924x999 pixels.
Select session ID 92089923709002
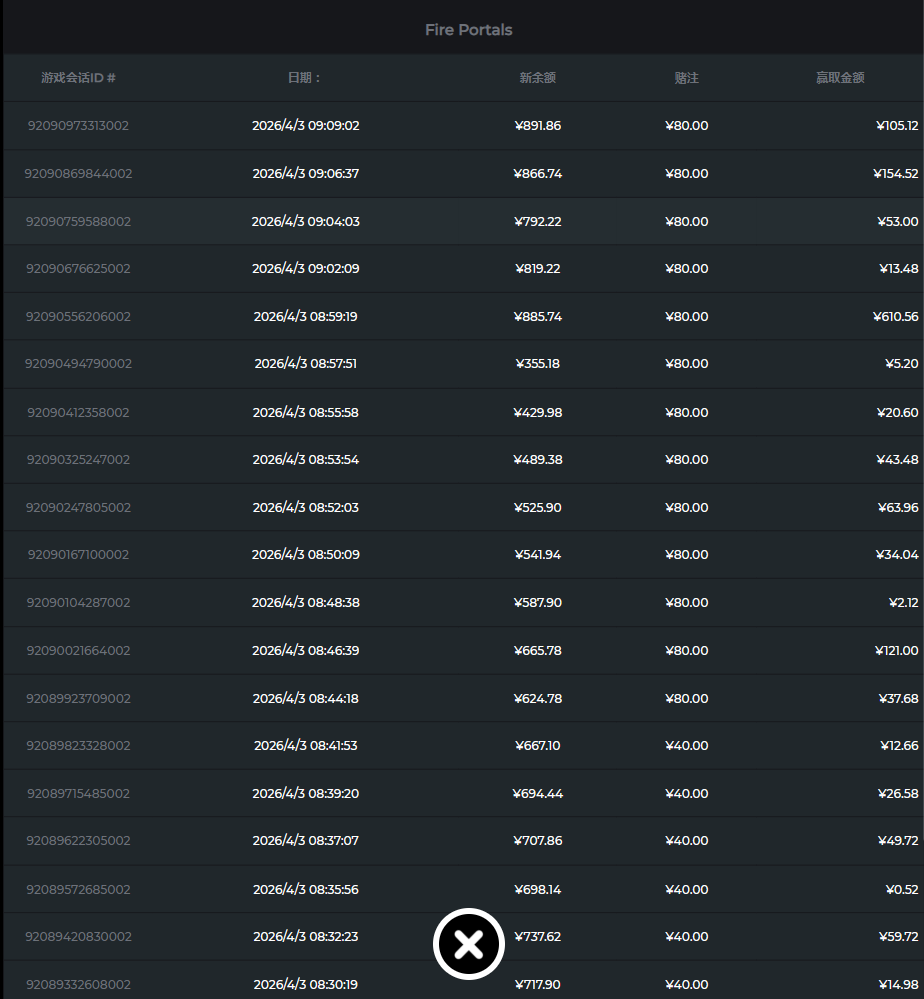coord(78,699)
